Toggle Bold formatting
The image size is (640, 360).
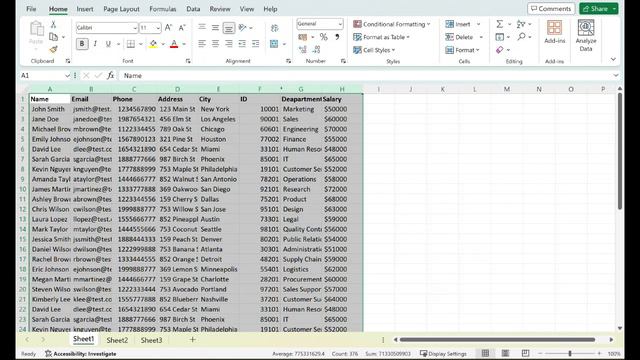click(x=82, y=44)
